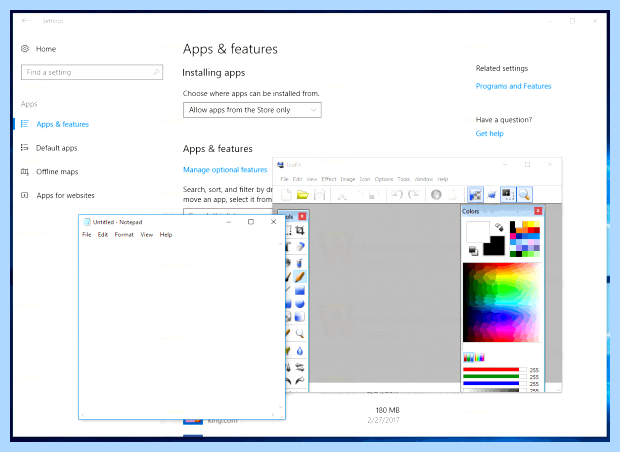Close the IcoFX Tools panel
The image size is (620, 452).
[x=302, y=216]
